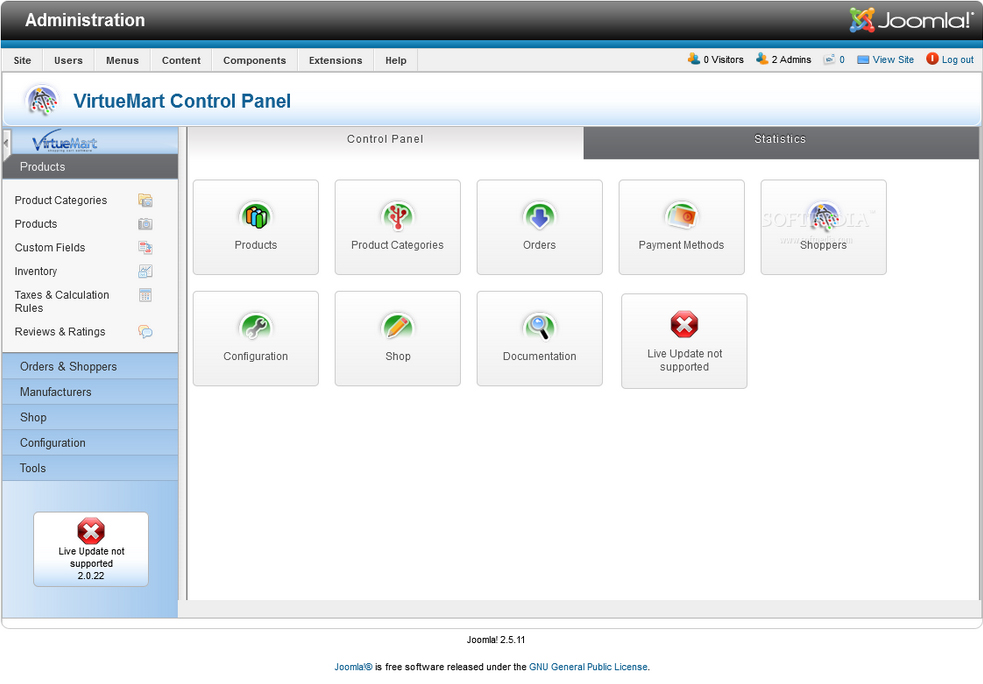Image resolution: width=983 pixels, height=684 pixels.
Task: Collapse the Products sidebar section header
Action: 90,167
